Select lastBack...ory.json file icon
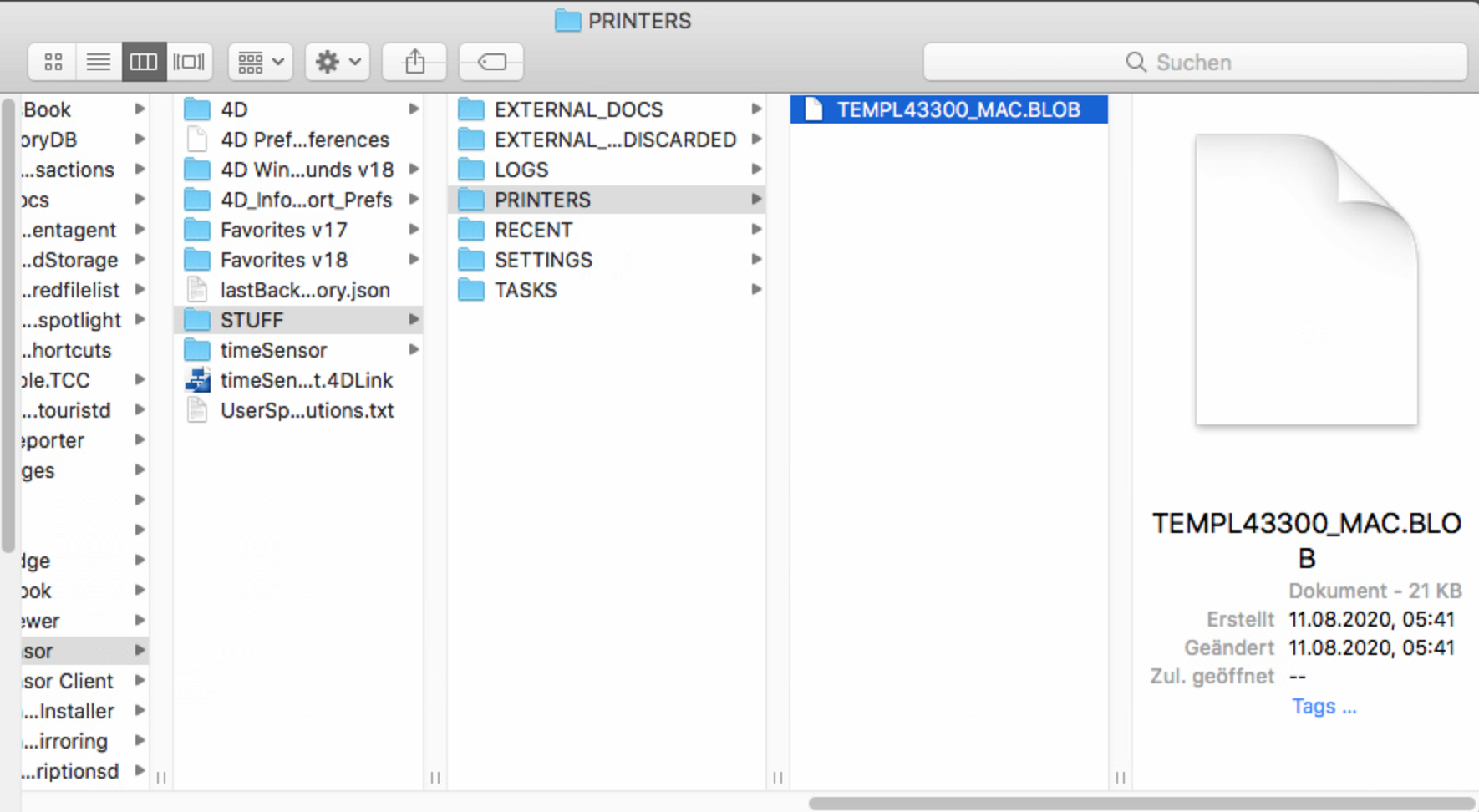The image size is (1479, 812). pos(197,290)
